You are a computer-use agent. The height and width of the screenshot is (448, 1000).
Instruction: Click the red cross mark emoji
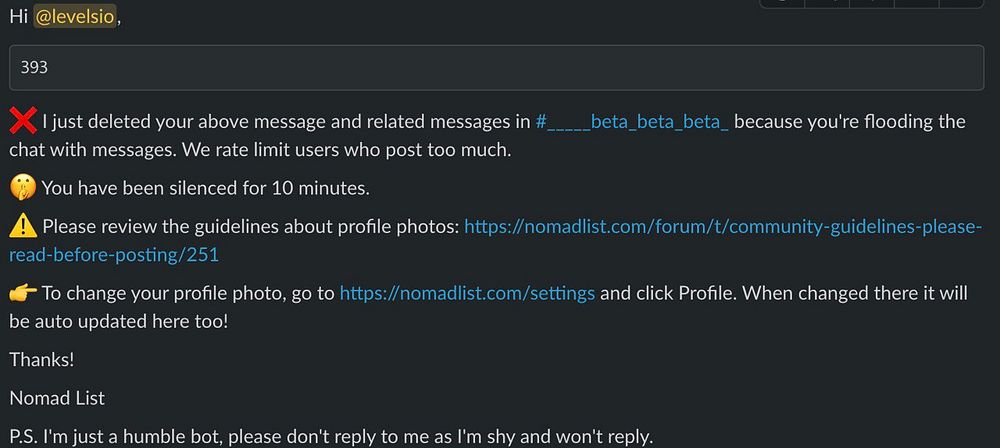pos(22,122)
